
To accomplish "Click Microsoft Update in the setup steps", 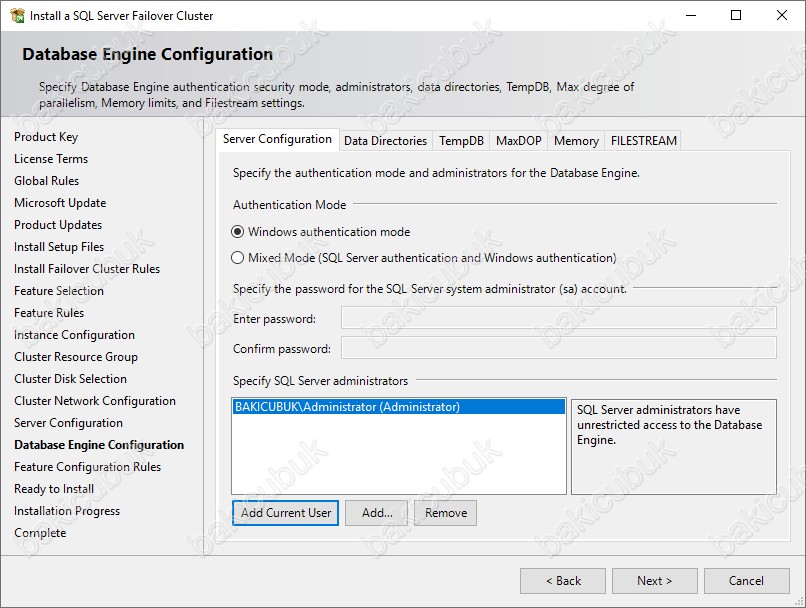I will (60, 203).
